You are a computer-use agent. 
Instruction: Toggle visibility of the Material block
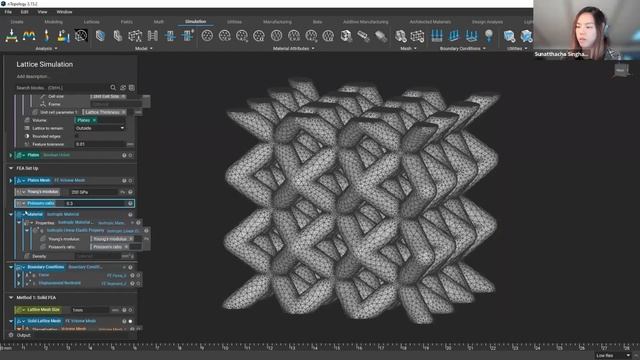click(131, 214)
